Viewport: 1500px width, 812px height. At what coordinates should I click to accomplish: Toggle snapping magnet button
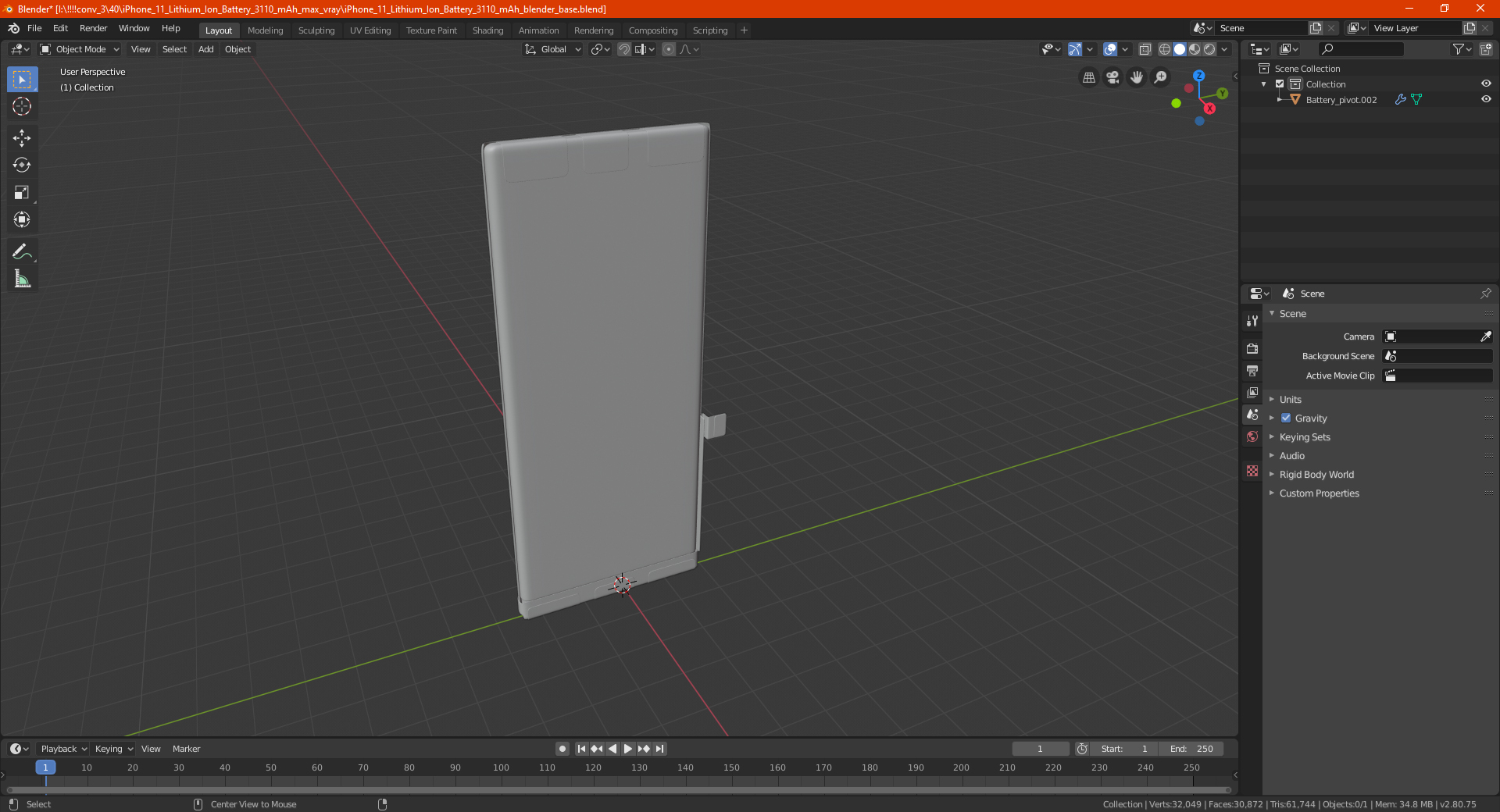624,49
